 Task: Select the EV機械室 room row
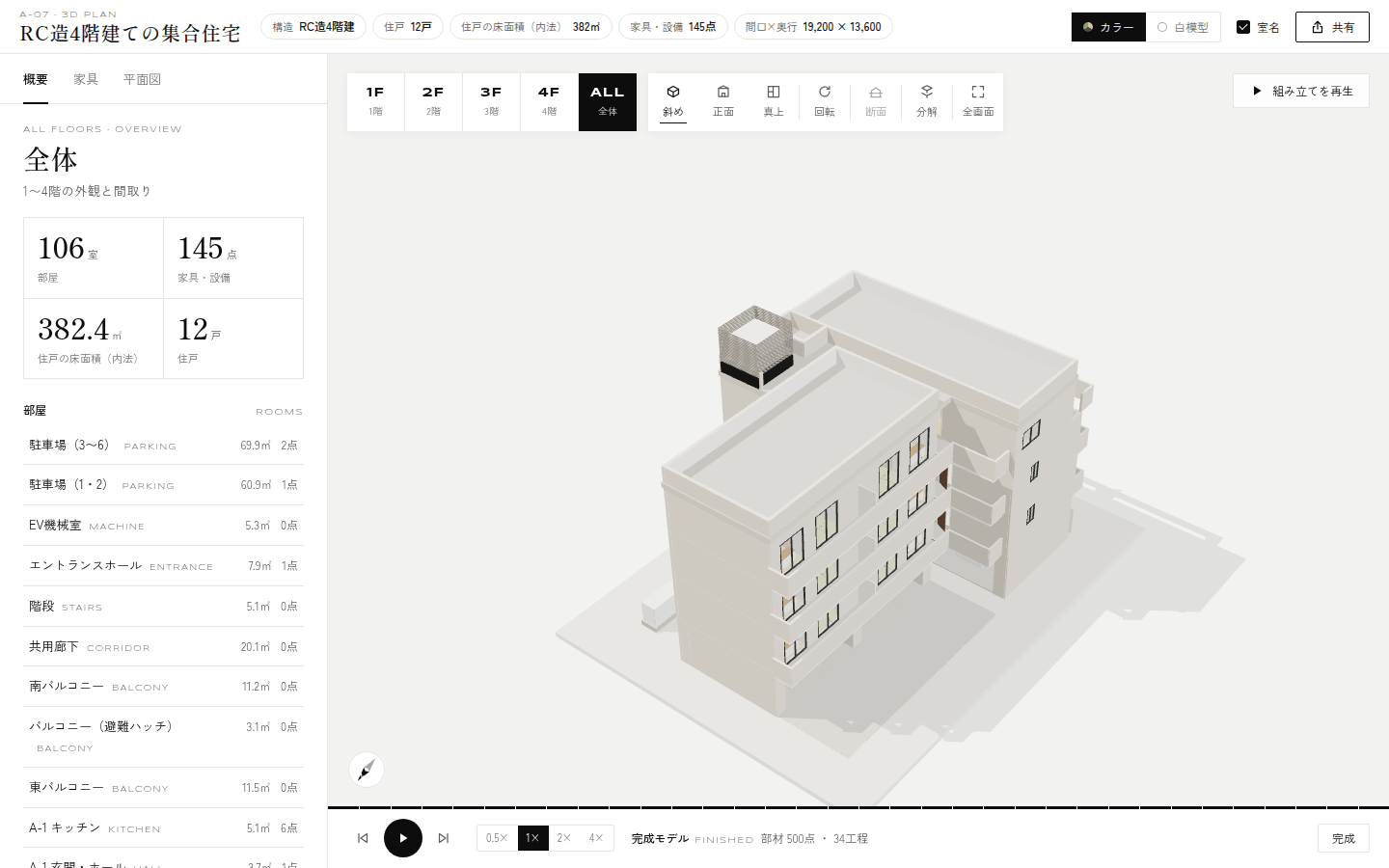point(163,526)
